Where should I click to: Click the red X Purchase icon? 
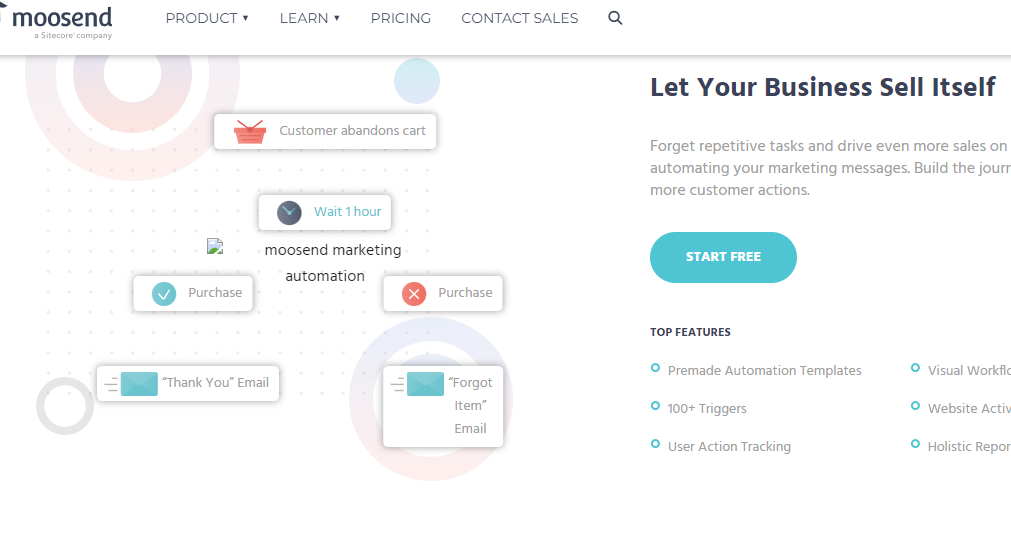[414, 294]
